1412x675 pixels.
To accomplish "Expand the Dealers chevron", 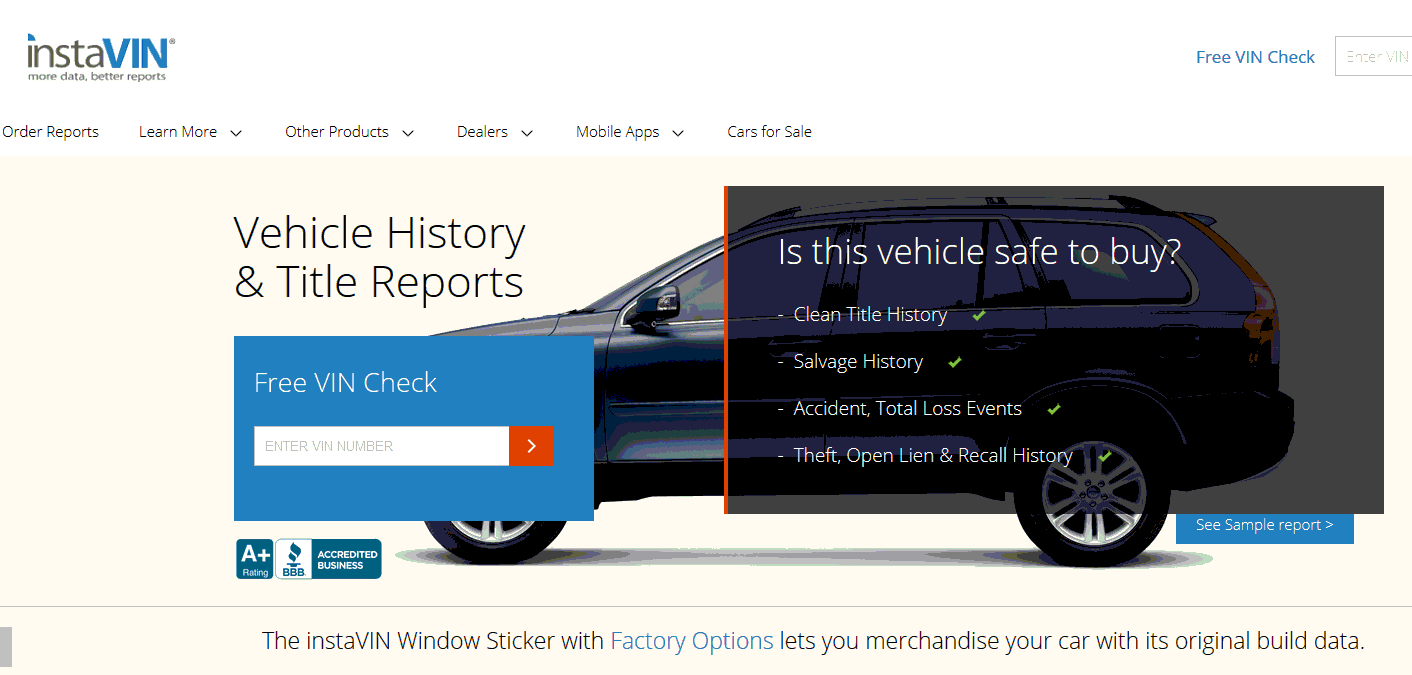I will click(527, 133).
